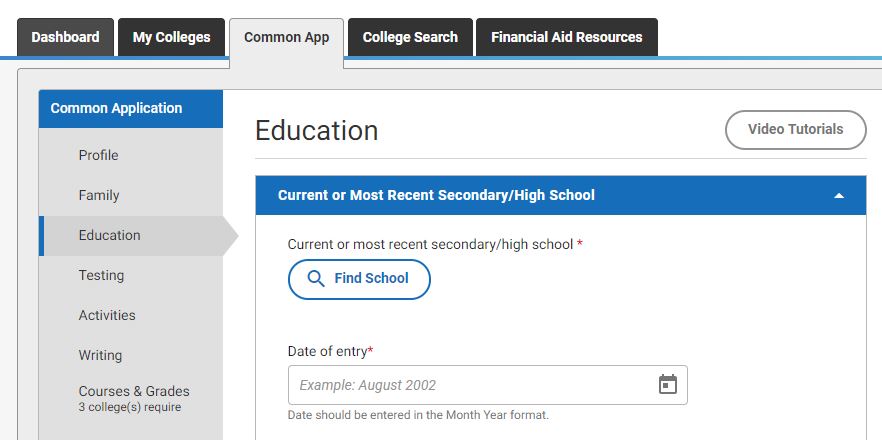Click the magnifying glass search icon
Image resolution: width=882 pixels, height=440 pixels.
316,279
